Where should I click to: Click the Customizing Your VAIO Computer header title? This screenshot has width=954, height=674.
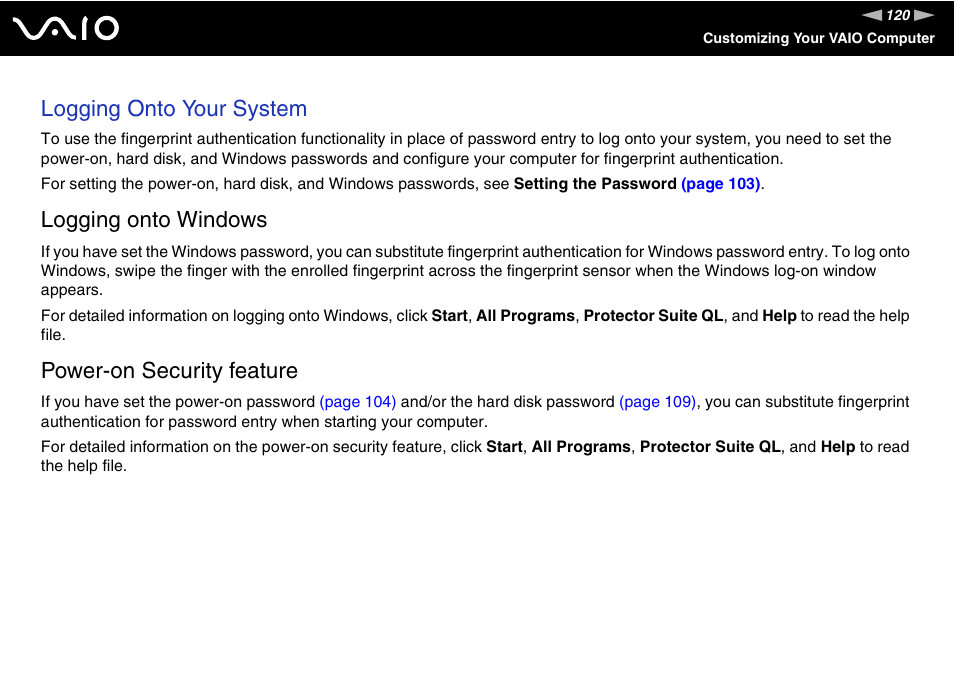click(x=818, y=38)
